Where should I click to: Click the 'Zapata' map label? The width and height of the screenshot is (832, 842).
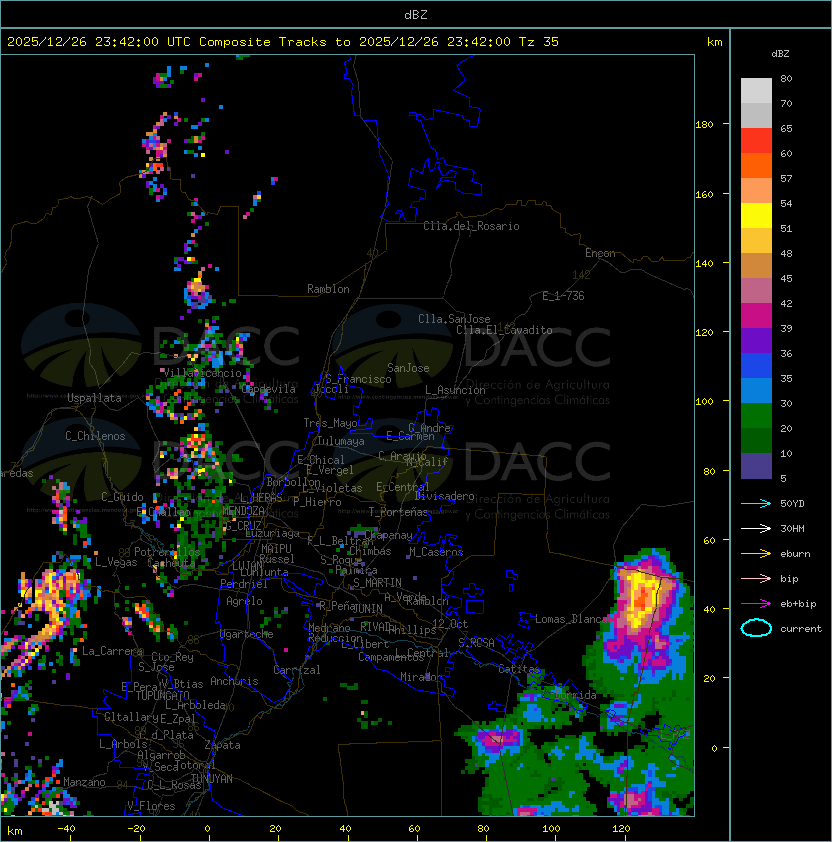pos(222,745)
